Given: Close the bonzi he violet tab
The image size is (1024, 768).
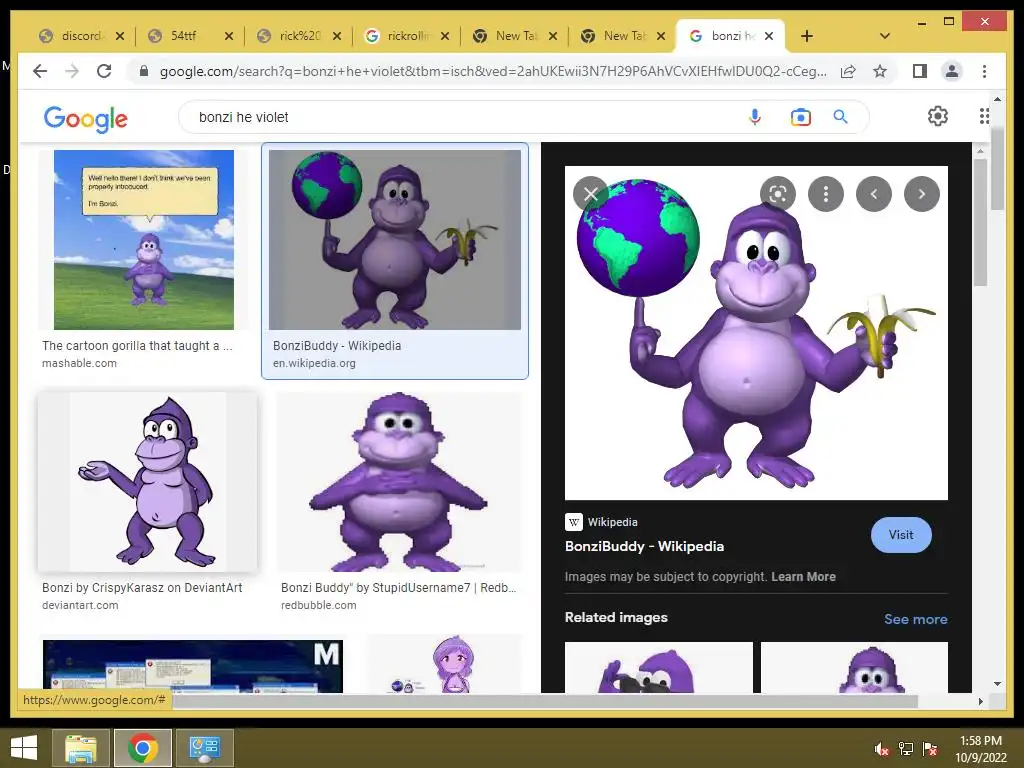Looking at the screenshot, I should 769,36.
